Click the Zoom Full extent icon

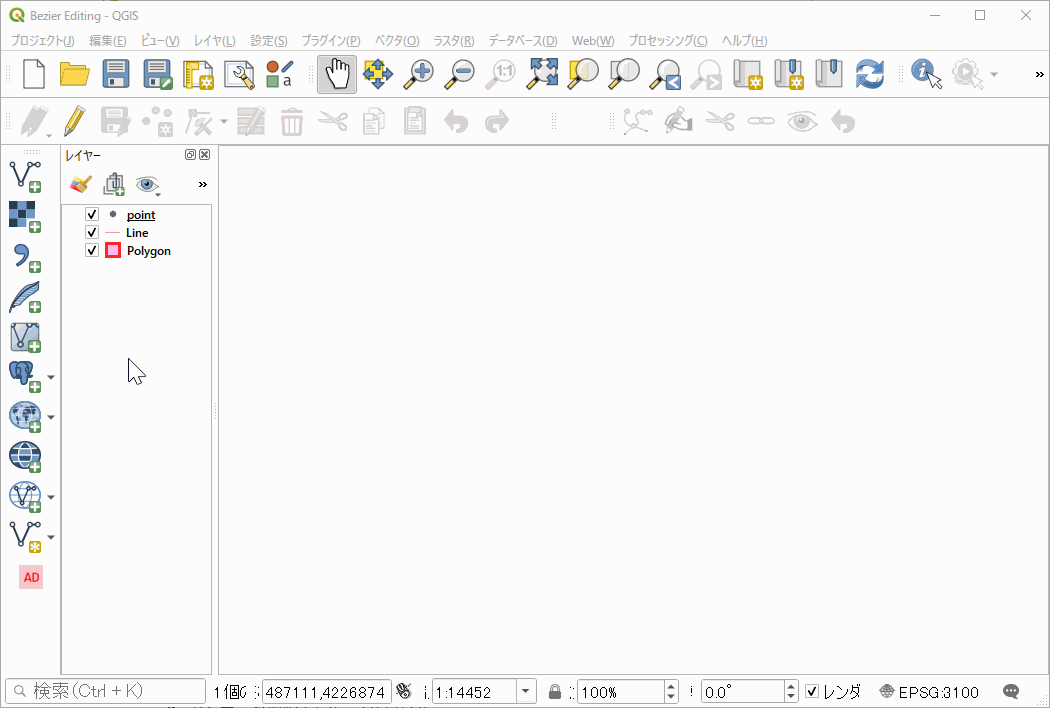coord(543,75)
